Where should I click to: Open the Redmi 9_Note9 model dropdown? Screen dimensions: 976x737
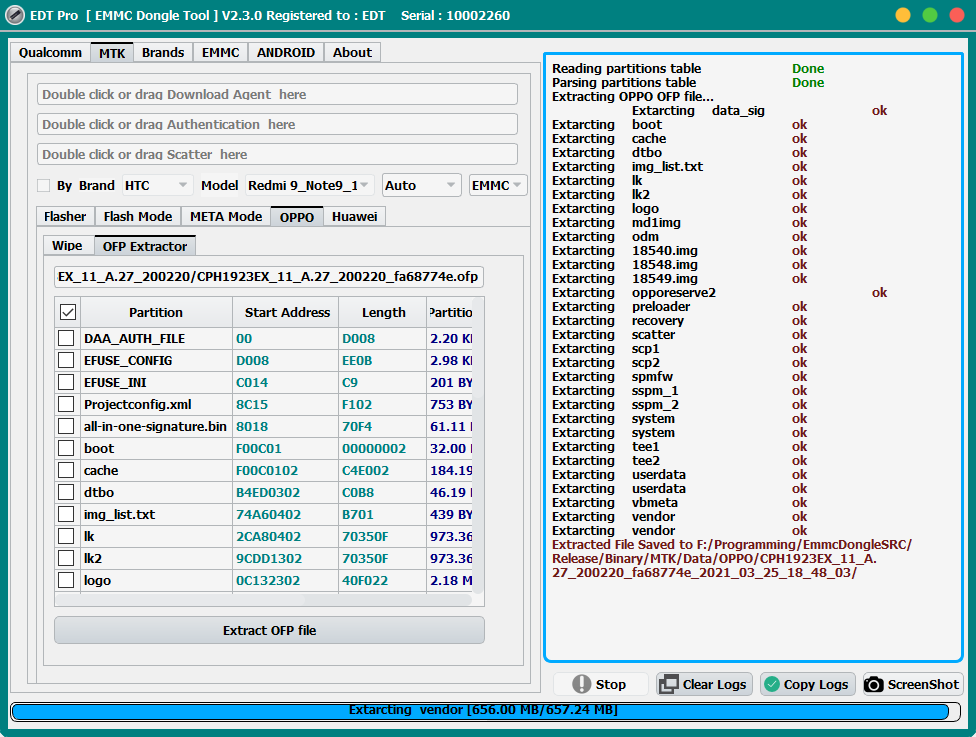[x=309, y=185]
